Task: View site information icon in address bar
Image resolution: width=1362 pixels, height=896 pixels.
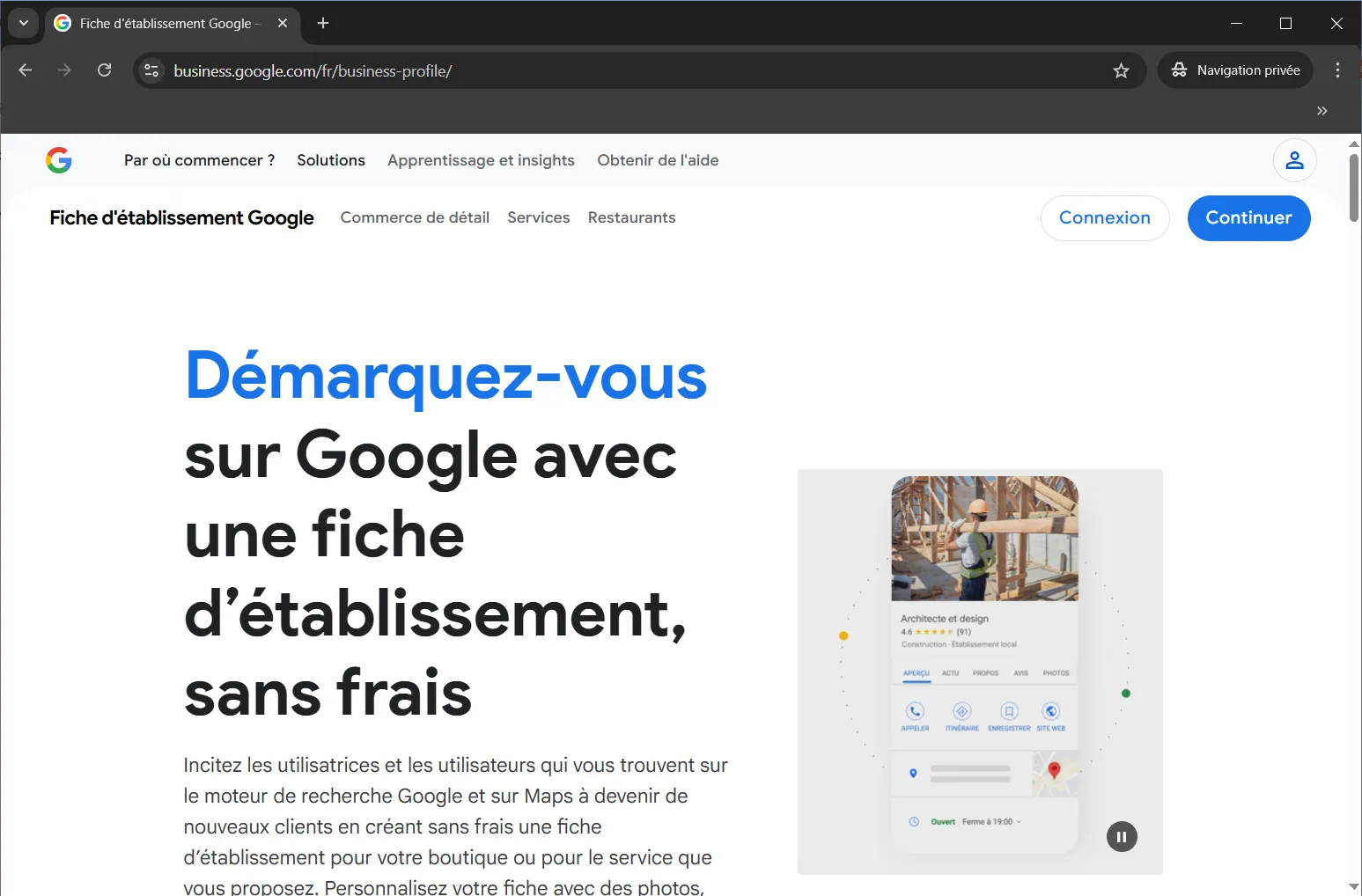Action: (151, 70)
